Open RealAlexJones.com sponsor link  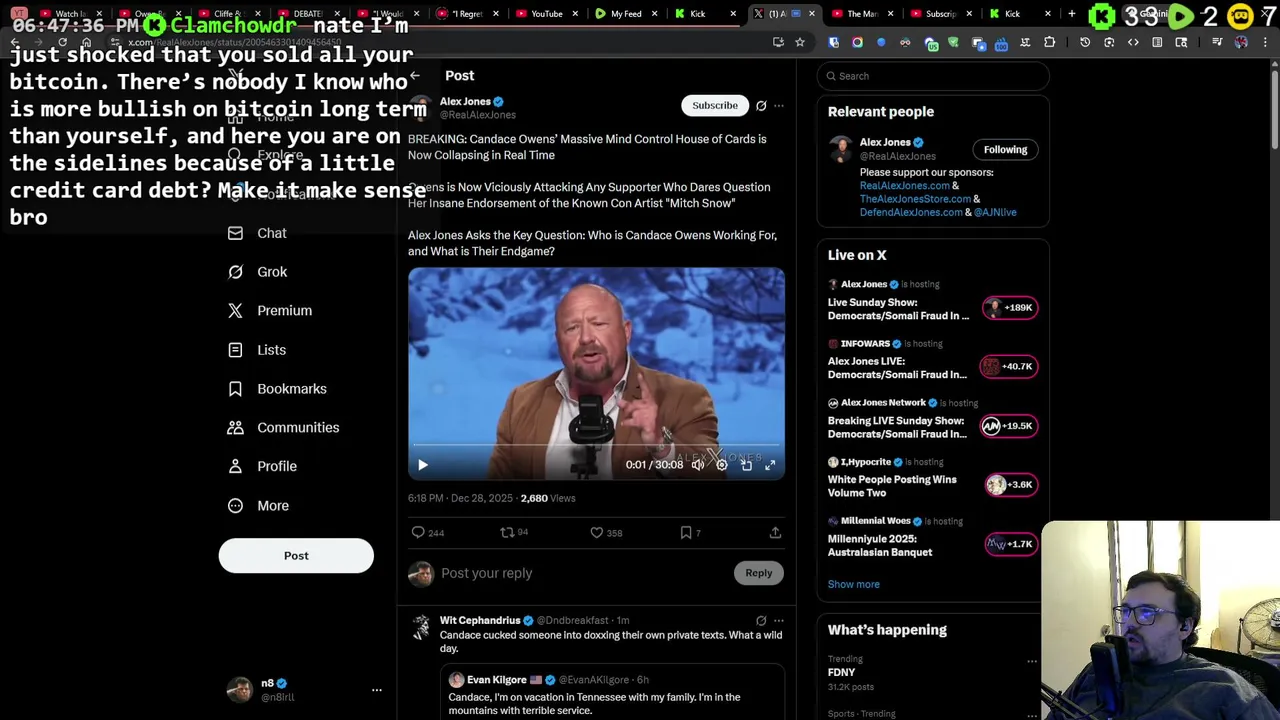click(904, 186)
